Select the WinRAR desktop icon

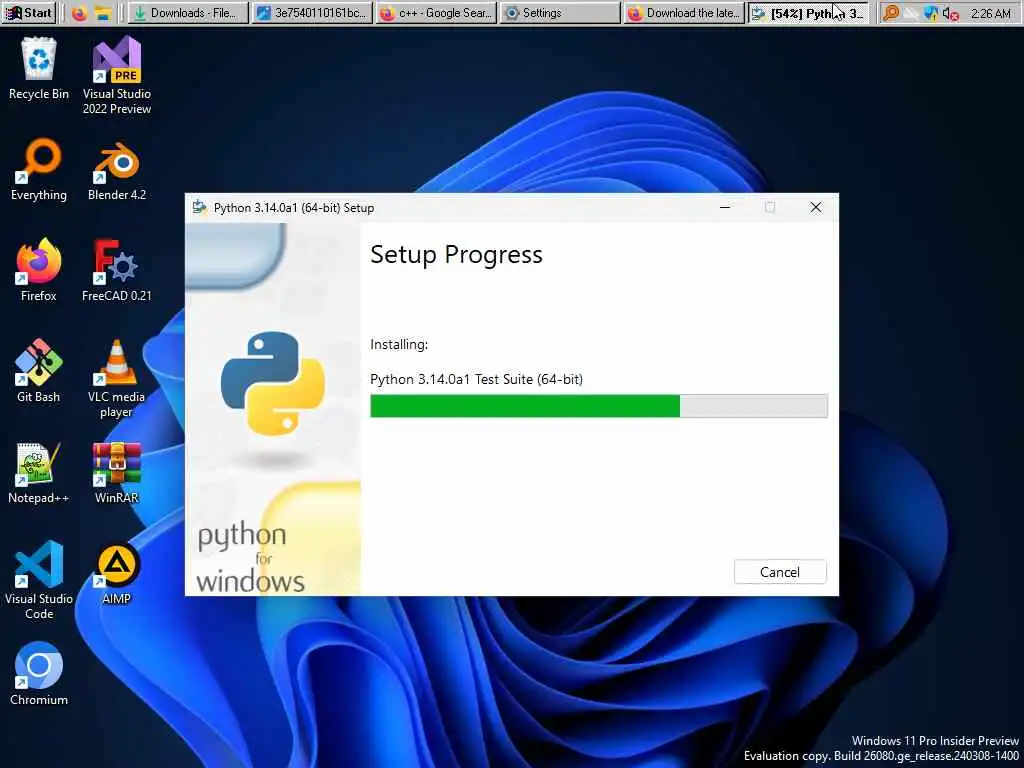pos(117,472)
